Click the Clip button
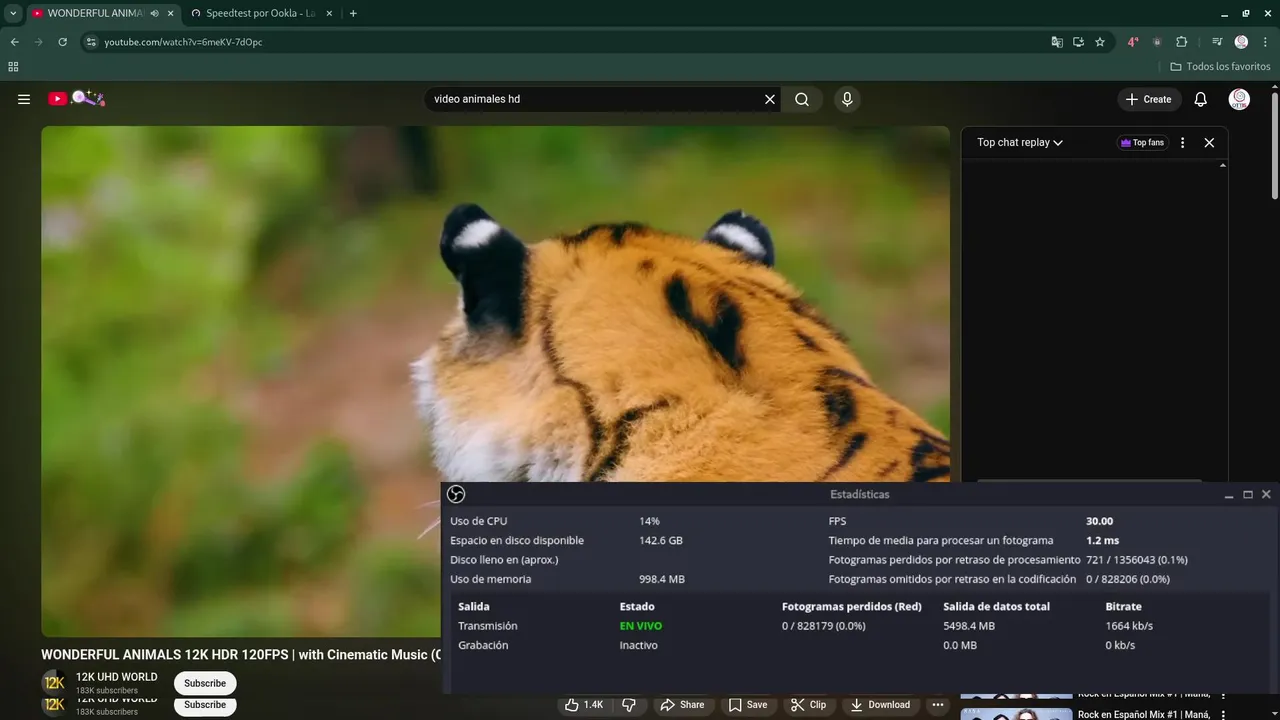1280x720 pixels. coord(808,705)
